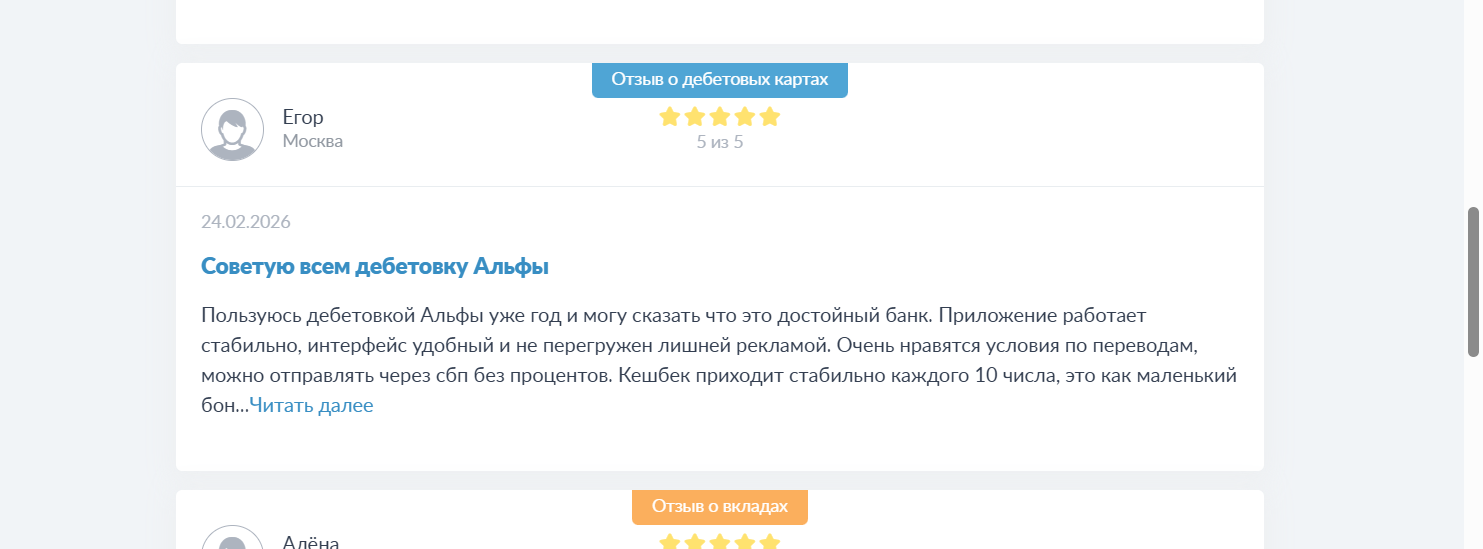Expand review with 'Читать далее' link
The height and width of the screenshot is (549, 1483).
click(311, 406)
